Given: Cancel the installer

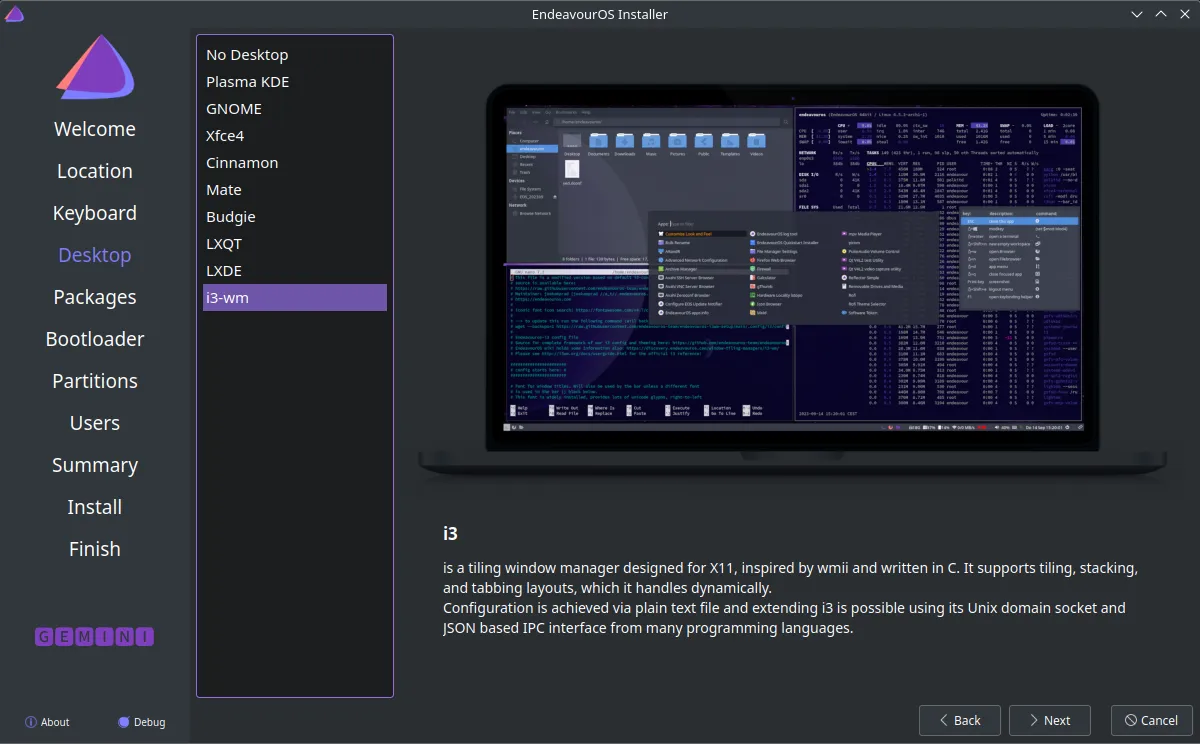Looking at the screenshot, I should pyautogui.click(x=1151, y=720).
